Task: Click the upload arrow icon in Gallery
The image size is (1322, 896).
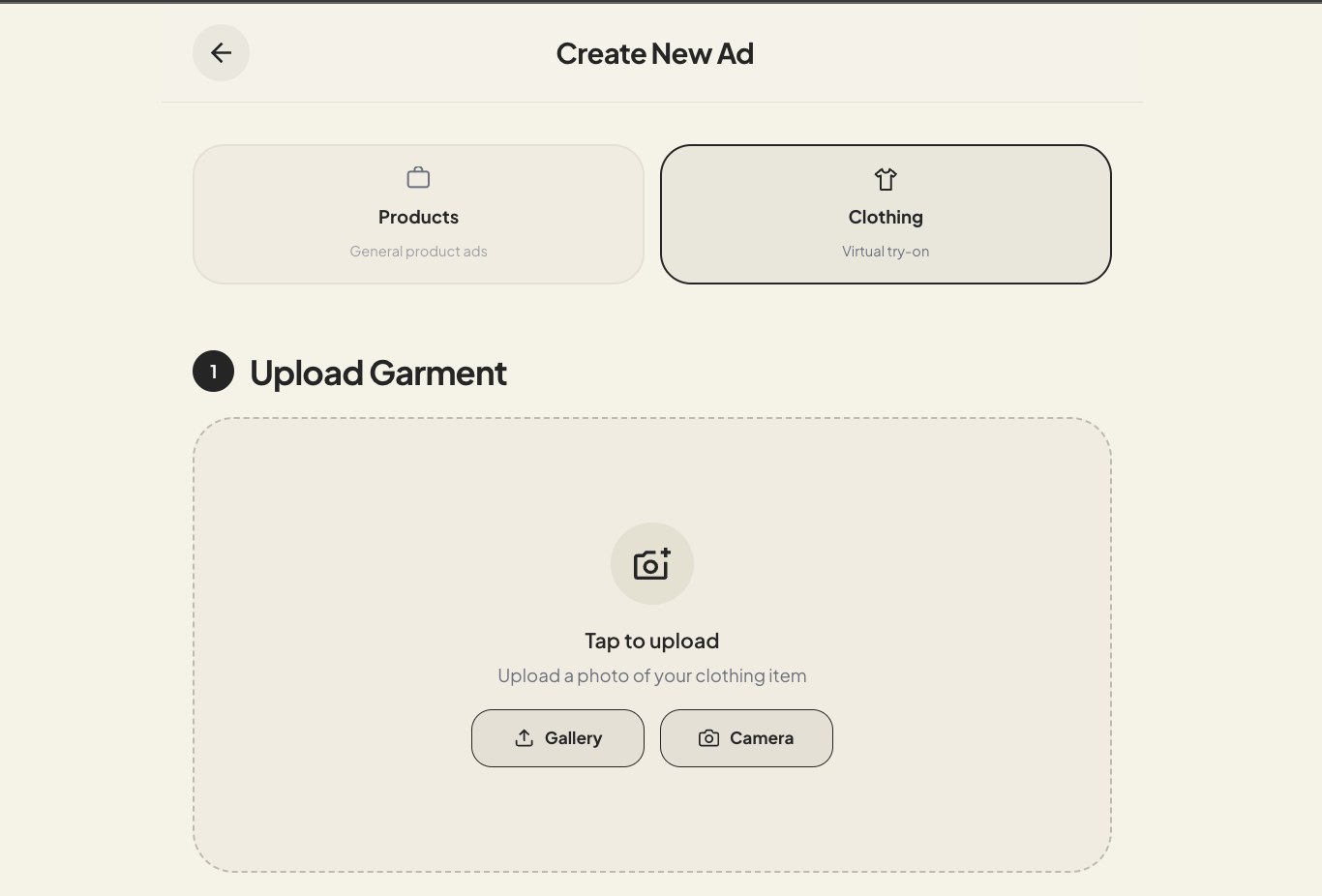Action: coord(525,738)
